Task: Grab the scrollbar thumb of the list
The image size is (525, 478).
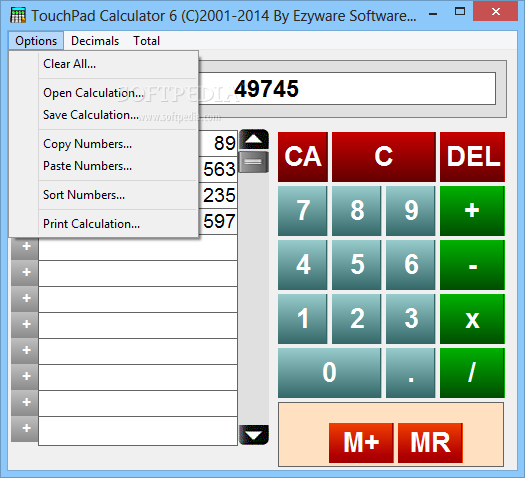Action: coord(254,162)
